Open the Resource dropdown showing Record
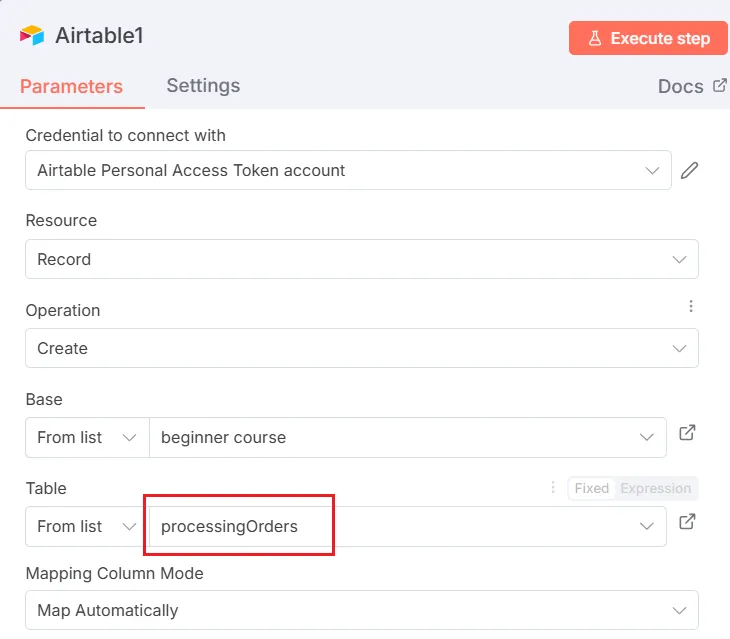The image size is (730, 639). pos(361,259)
